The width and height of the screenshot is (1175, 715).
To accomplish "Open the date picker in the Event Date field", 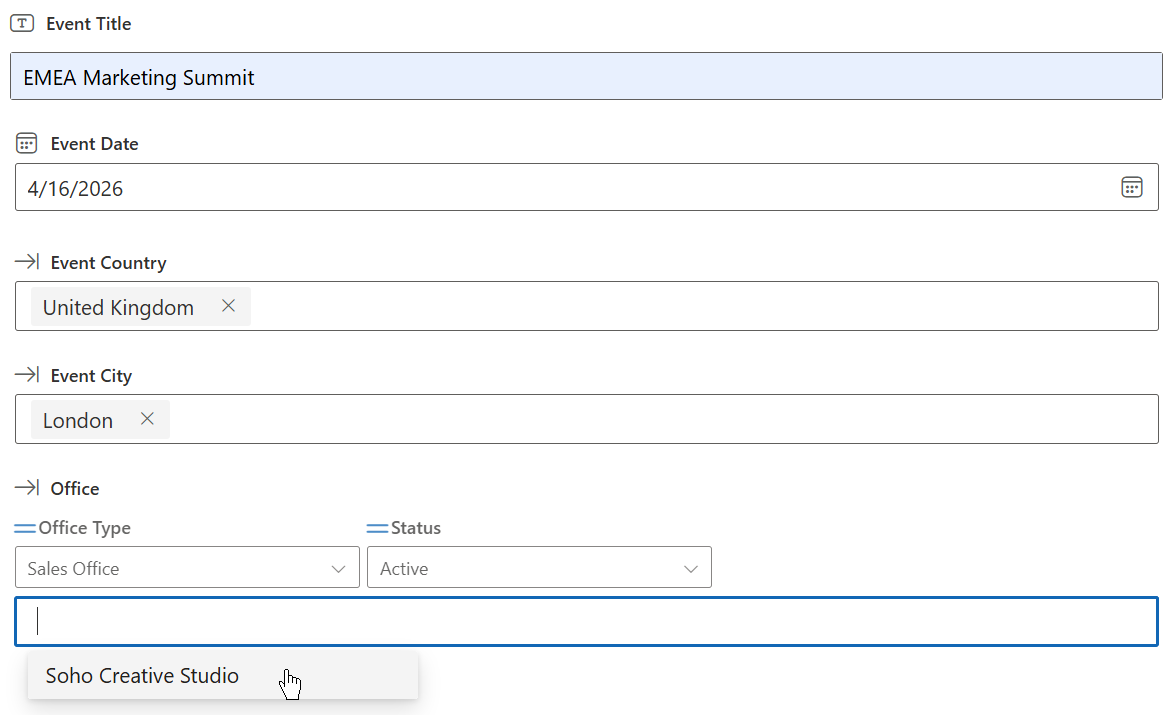I will tap(1131, 188).
